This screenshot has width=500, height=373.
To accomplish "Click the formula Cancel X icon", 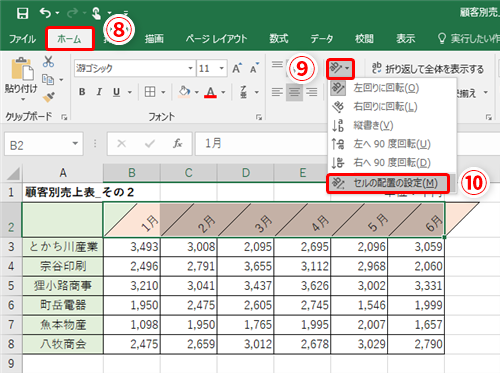I will coord(122,144).
